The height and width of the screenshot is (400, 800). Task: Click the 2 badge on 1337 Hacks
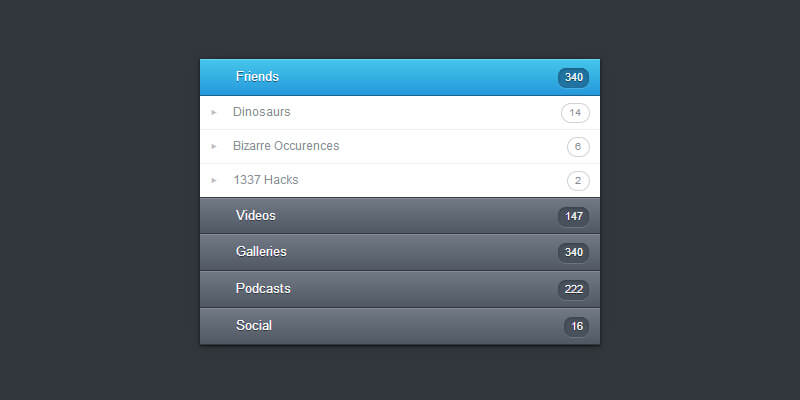[577, 181]
